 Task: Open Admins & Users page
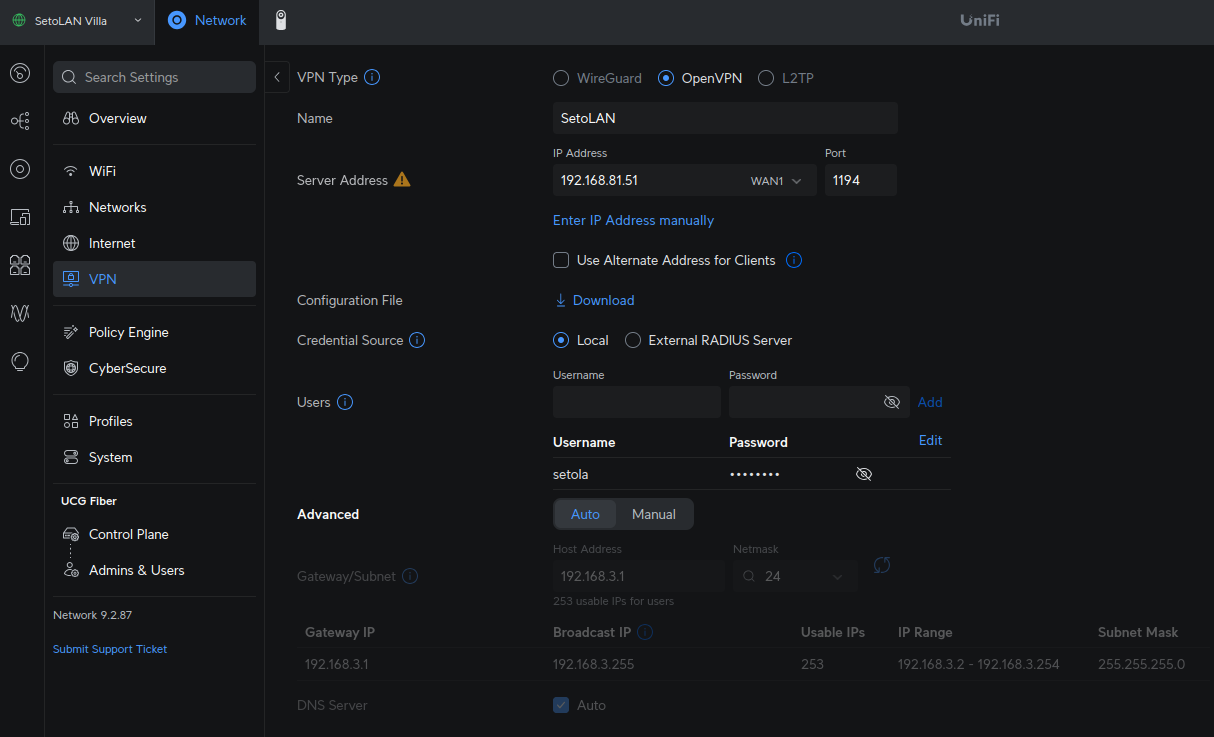pyautogui.click(x=154, y=570)
